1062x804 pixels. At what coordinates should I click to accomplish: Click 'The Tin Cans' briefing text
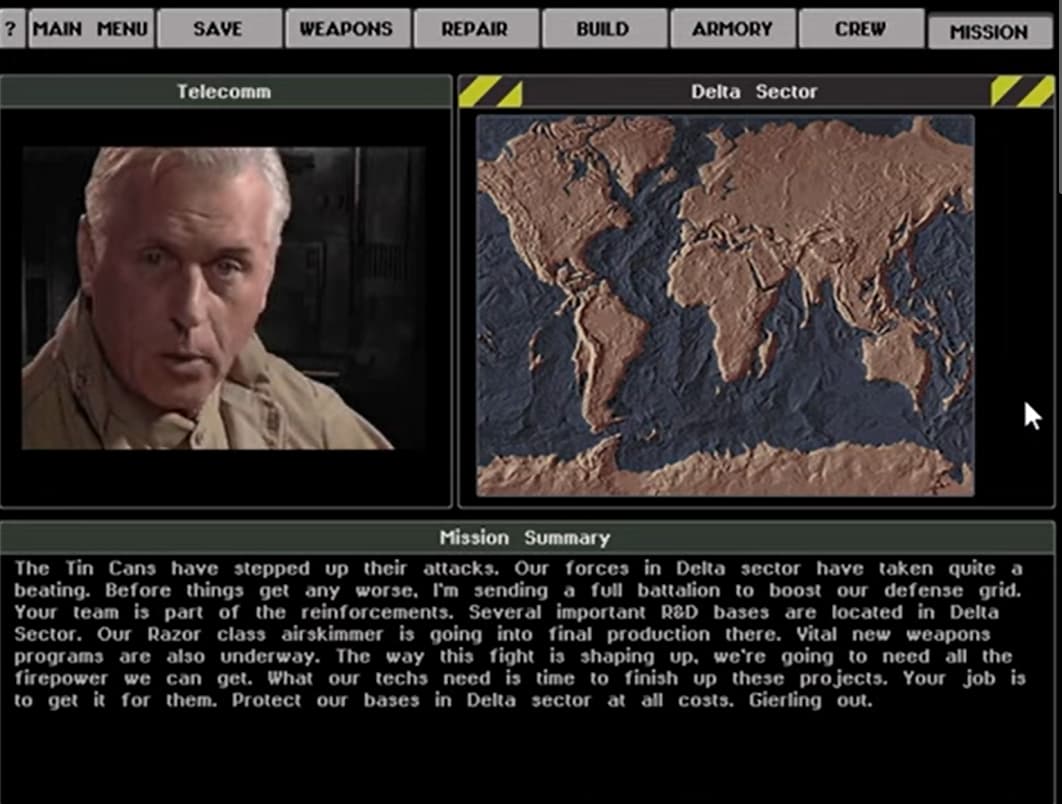pyautogui.click(x=85, y=568)
